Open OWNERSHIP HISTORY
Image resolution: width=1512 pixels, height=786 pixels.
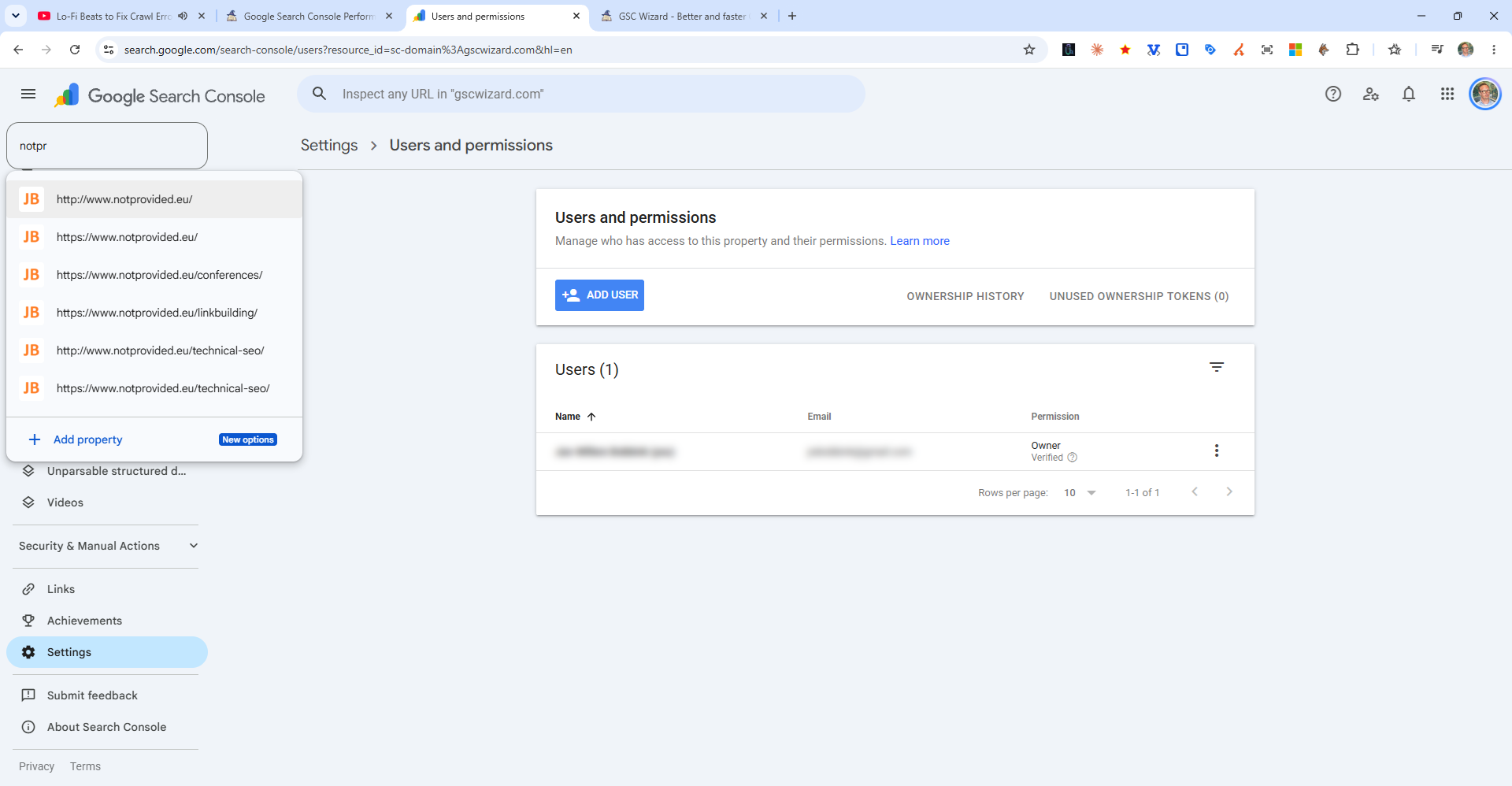click(965, 296)
